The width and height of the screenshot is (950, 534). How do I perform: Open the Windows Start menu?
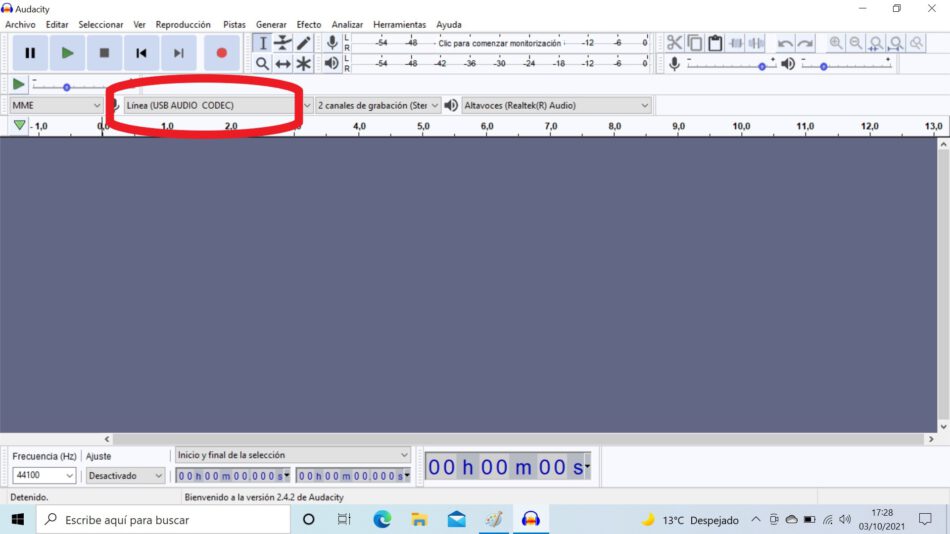point(18,519)
